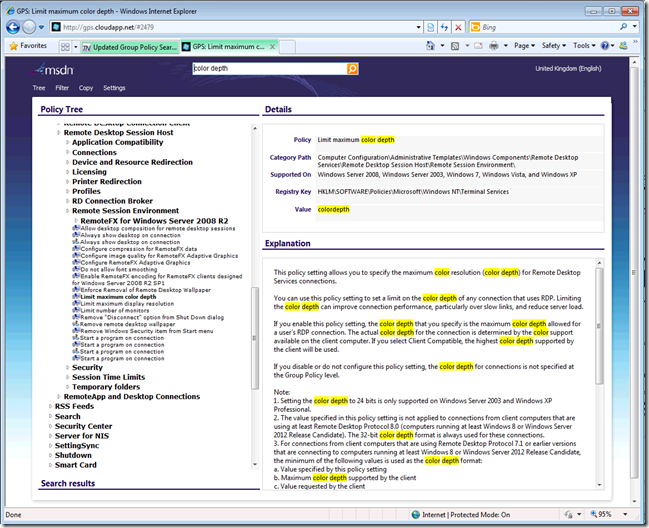This screenshot has width=649, height=528.
Task: Expand the Smart Card folder
Action: point(75,465)
